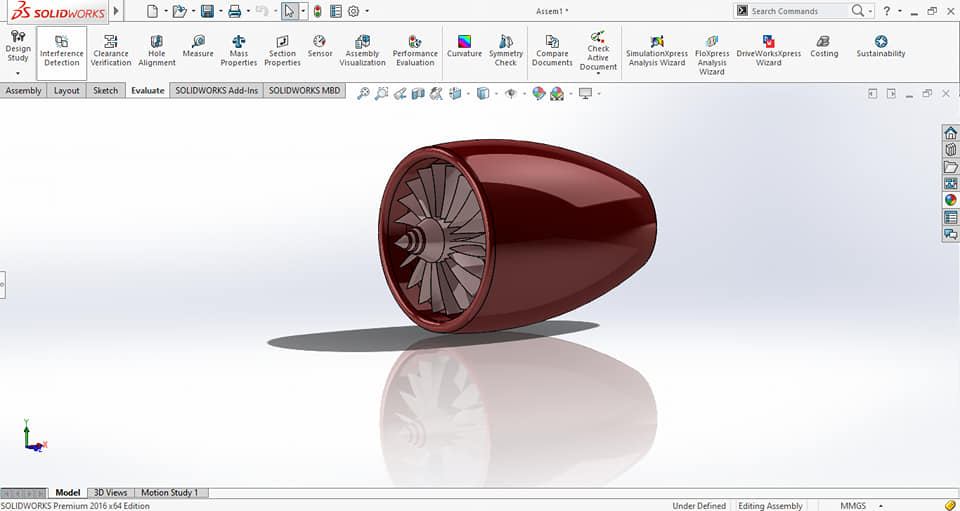Open Options gear icon
960x511 pixels.
(x=353, y=11)
